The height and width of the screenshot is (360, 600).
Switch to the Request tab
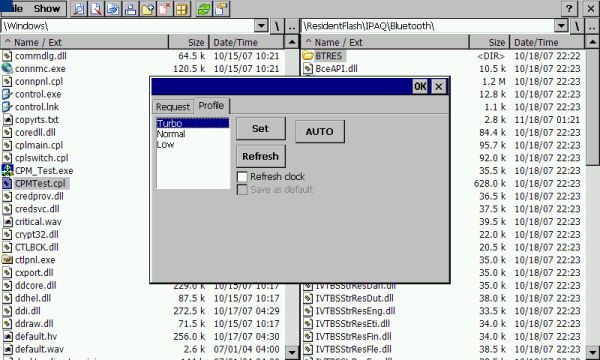[173, 107]
